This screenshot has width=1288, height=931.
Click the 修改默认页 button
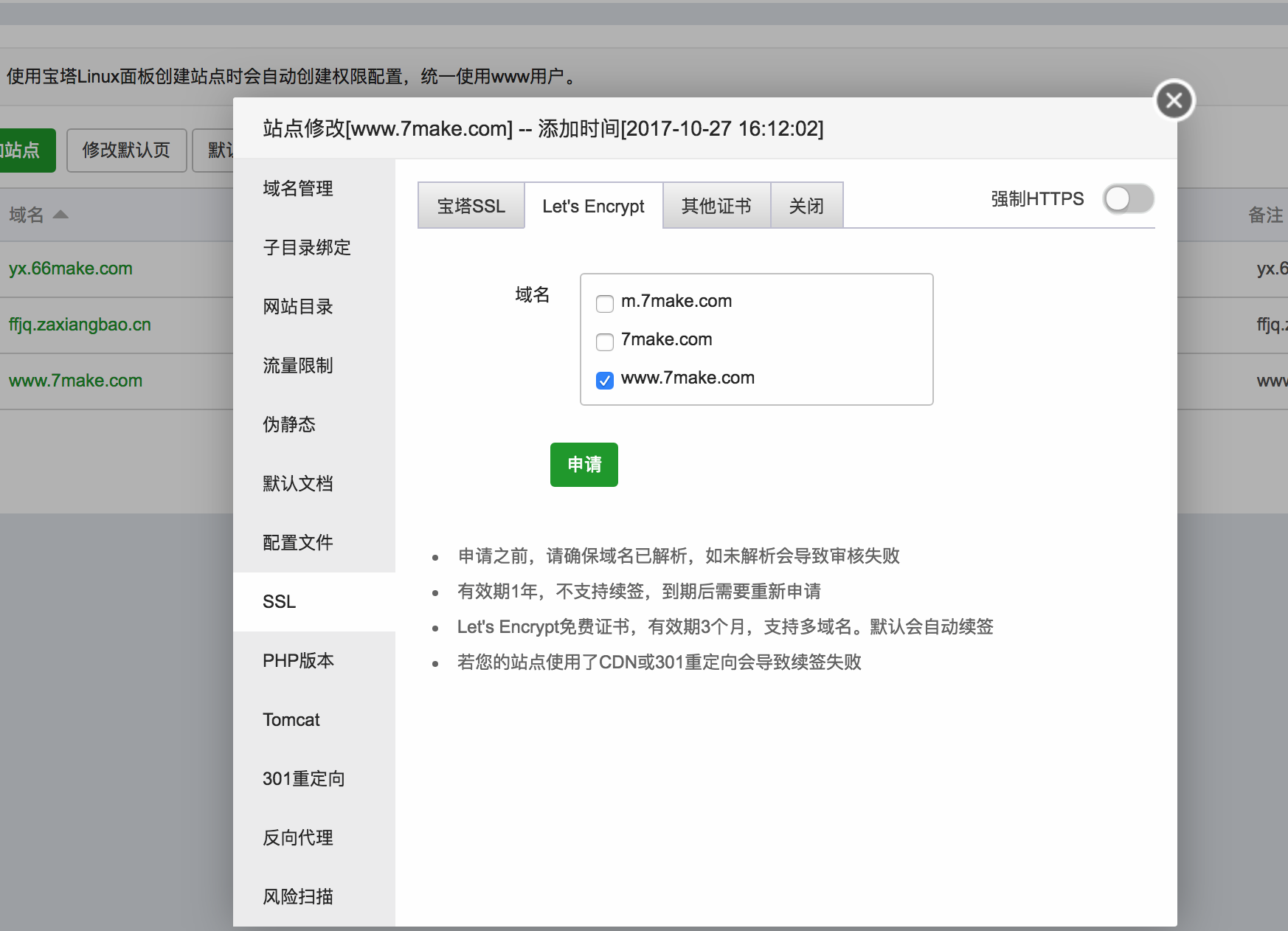[x=126, y=150]
